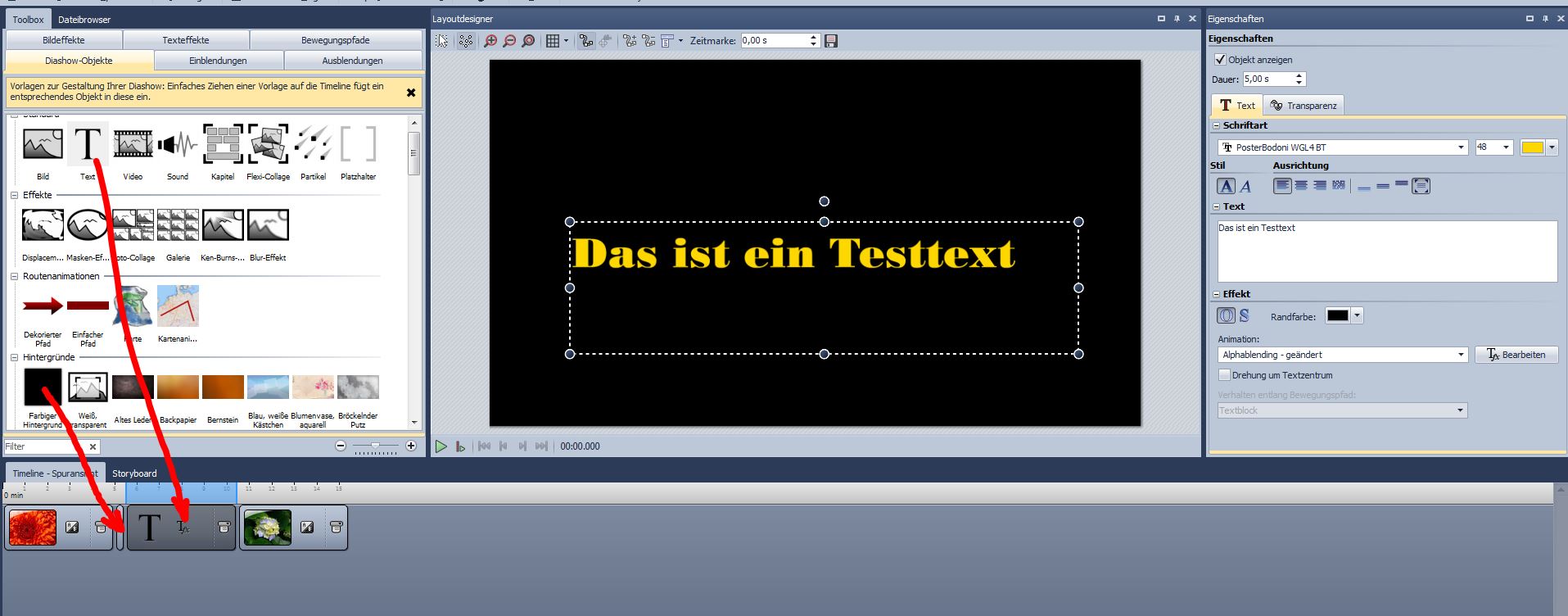
Task: Click the Partikel object icon
Action: pos(313,146)
